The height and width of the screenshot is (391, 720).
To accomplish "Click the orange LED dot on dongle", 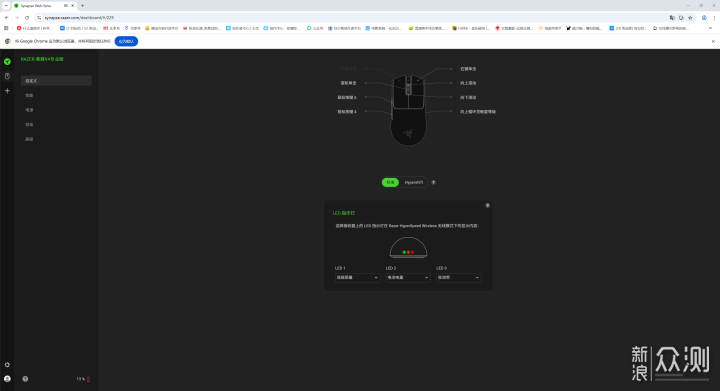I will (x=408, y=252).
